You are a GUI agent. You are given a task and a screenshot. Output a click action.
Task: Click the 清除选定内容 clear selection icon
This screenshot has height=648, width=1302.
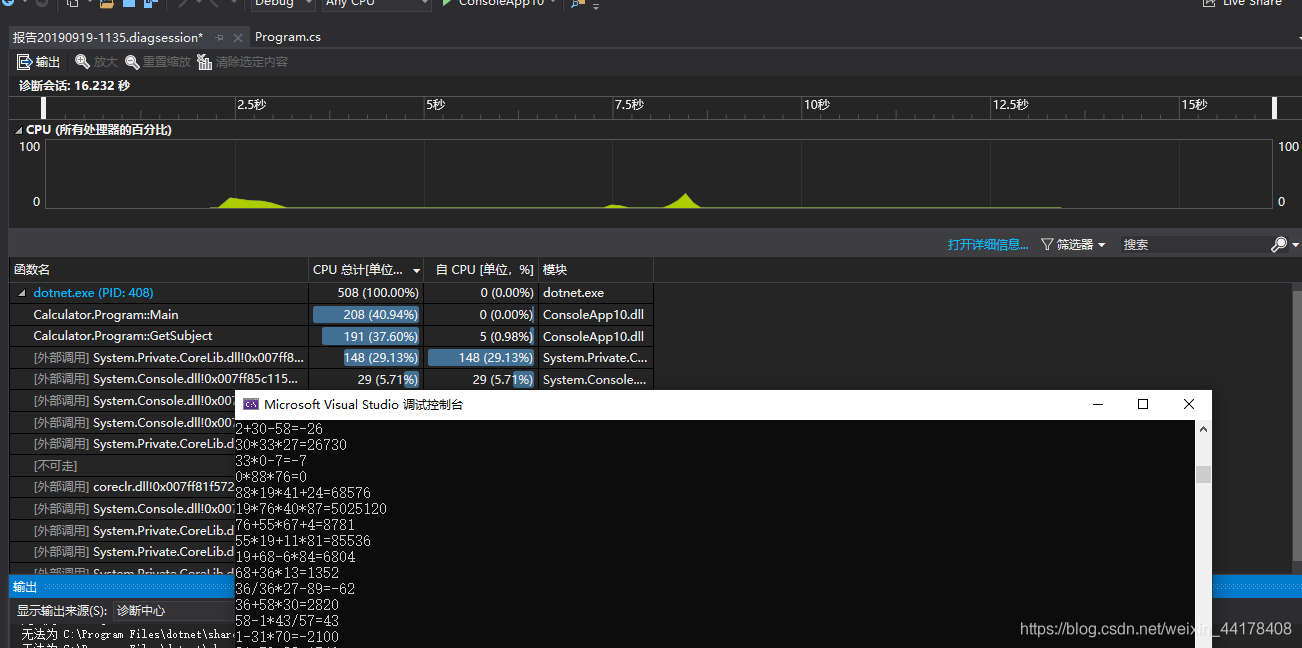205,62
